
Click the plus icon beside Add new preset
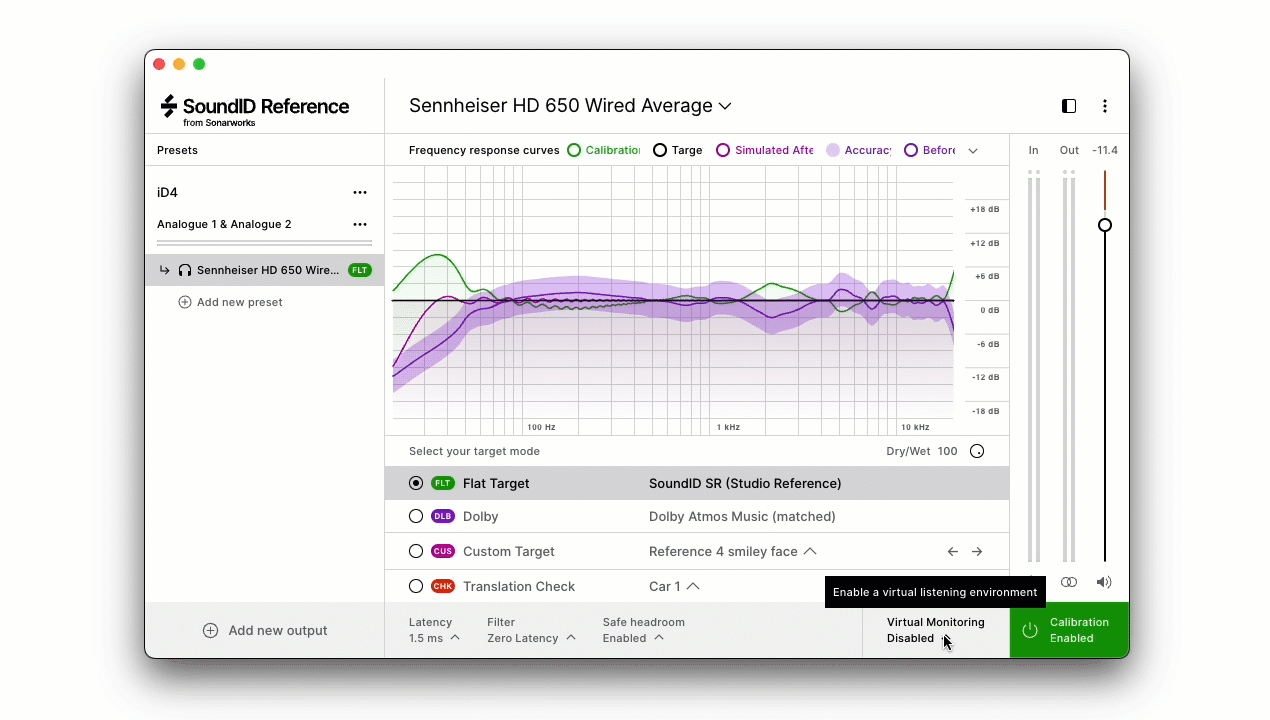click(x=185, y=302)
